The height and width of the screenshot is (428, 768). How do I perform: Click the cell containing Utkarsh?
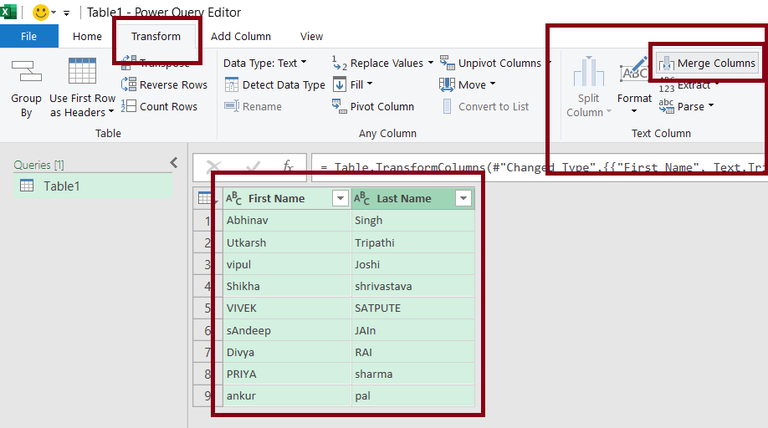[x=287, y=242]
